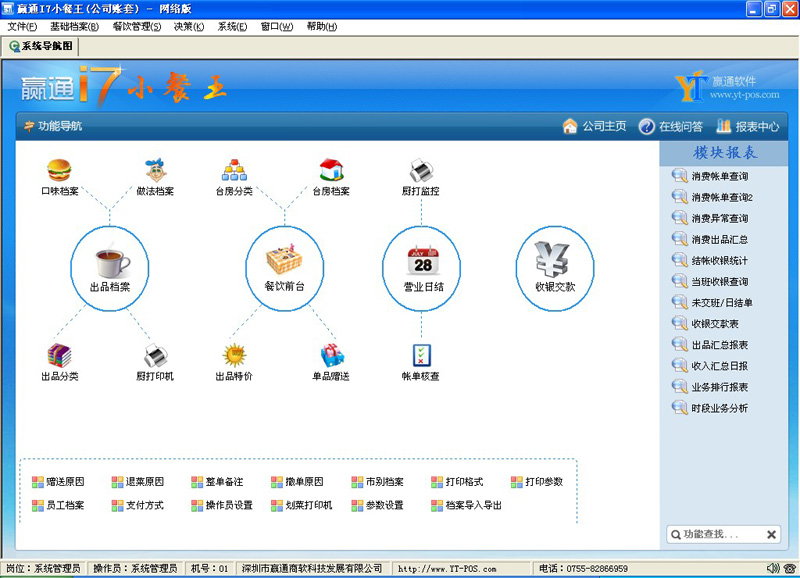Switch to the 系统导航图 tab
The image size is (800, 578).
tap(40, 46)
